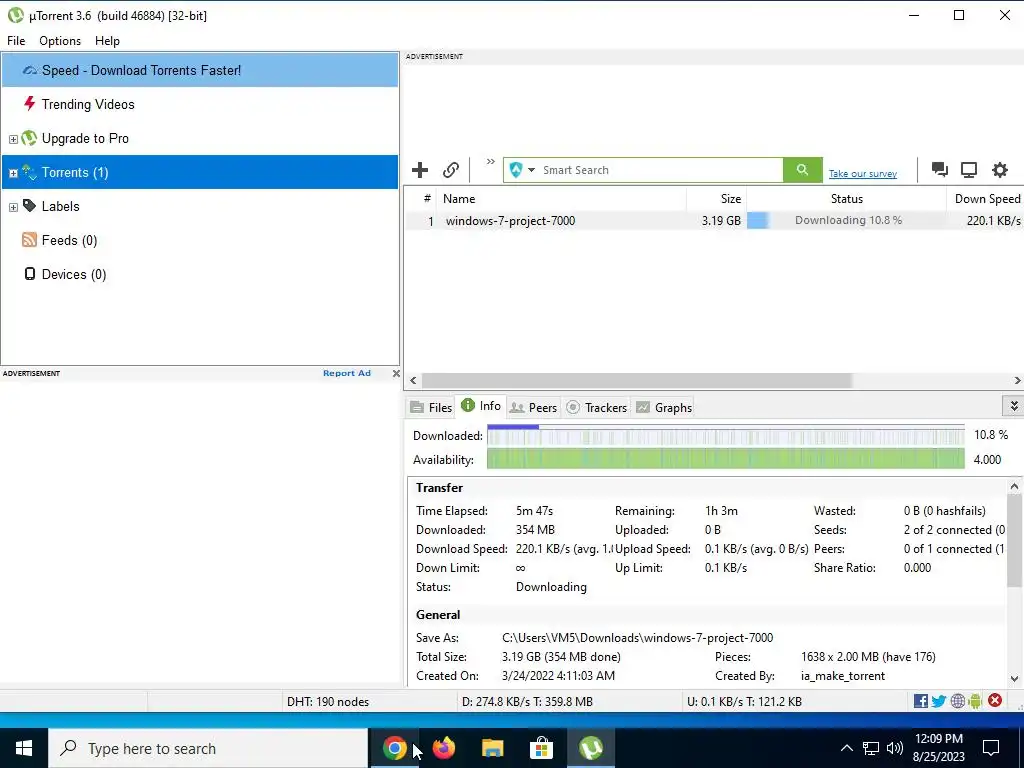
Task: Sort by the Name column header
Action: tap(561, 199)
